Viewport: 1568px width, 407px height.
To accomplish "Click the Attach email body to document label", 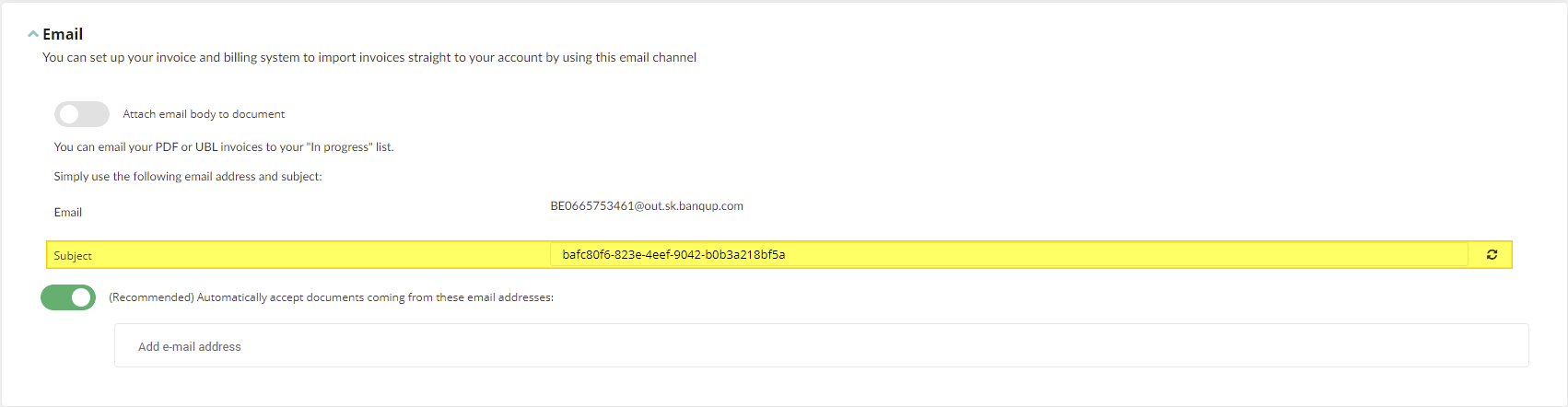I will click(204, 114).
